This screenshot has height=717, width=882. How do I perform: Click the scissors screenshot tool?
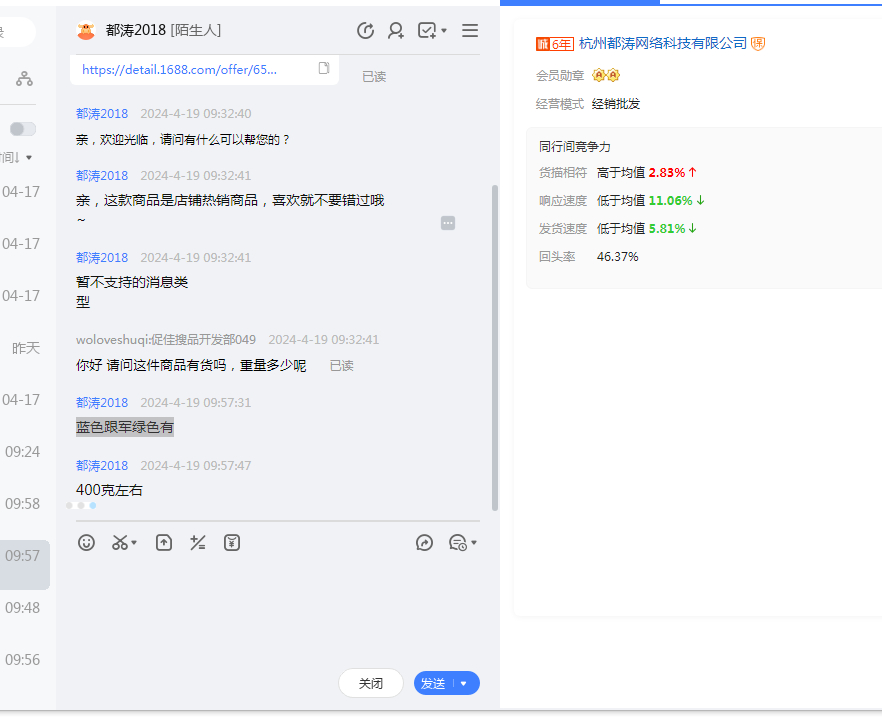(120, 543)
